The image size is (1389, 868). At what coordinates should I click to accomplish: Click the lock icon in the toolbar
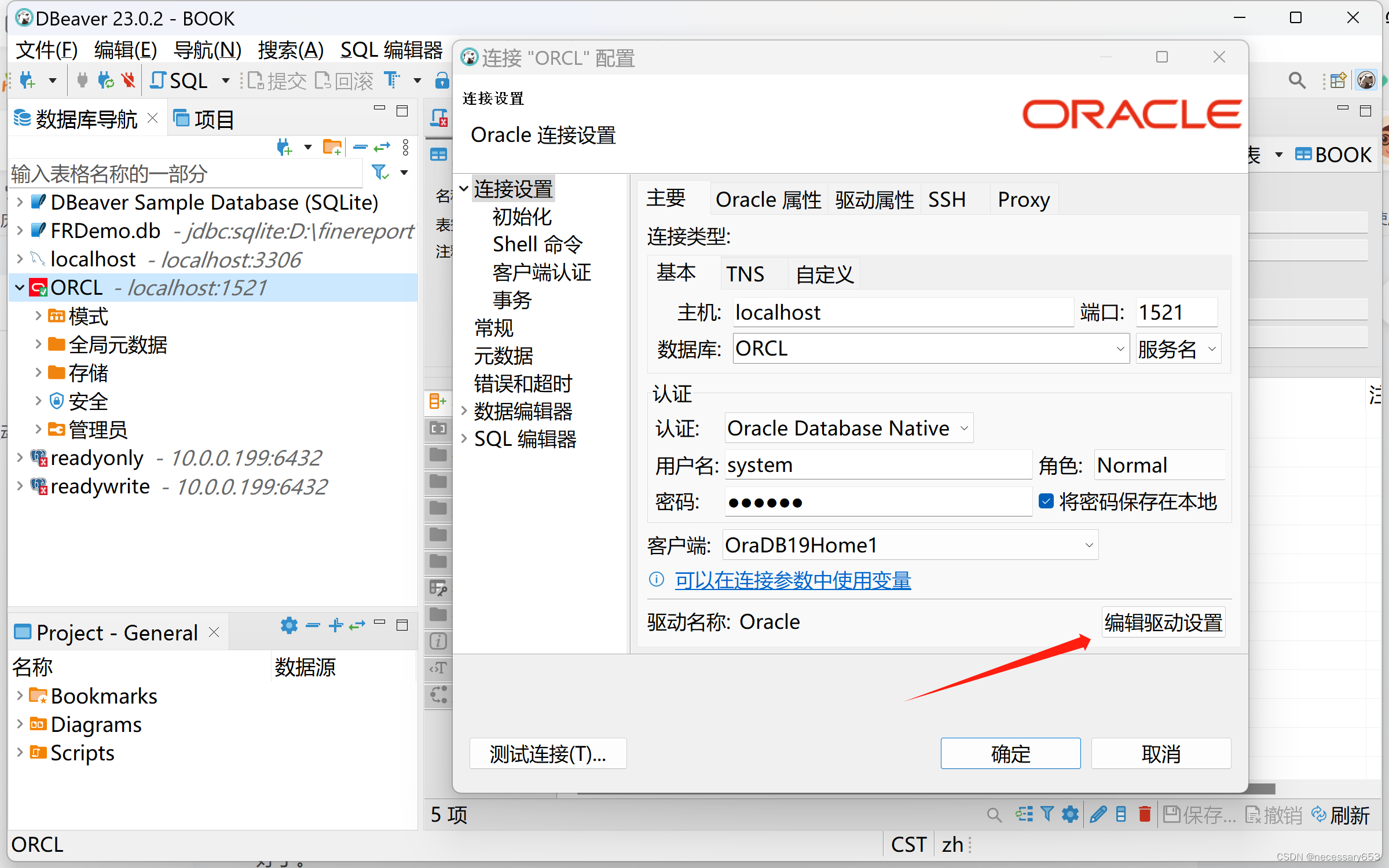click(442, 80)
